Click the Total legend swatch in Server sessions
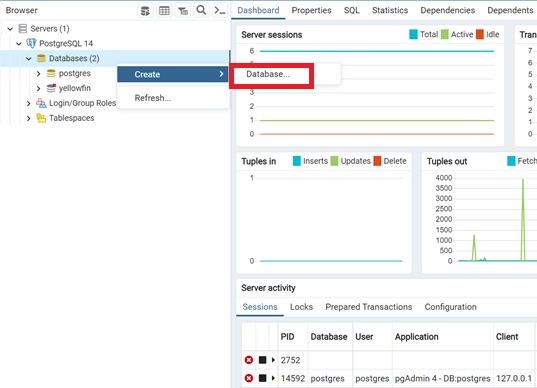Image resolution: width=537 pixels, height=388 pixels. [413, 34]
